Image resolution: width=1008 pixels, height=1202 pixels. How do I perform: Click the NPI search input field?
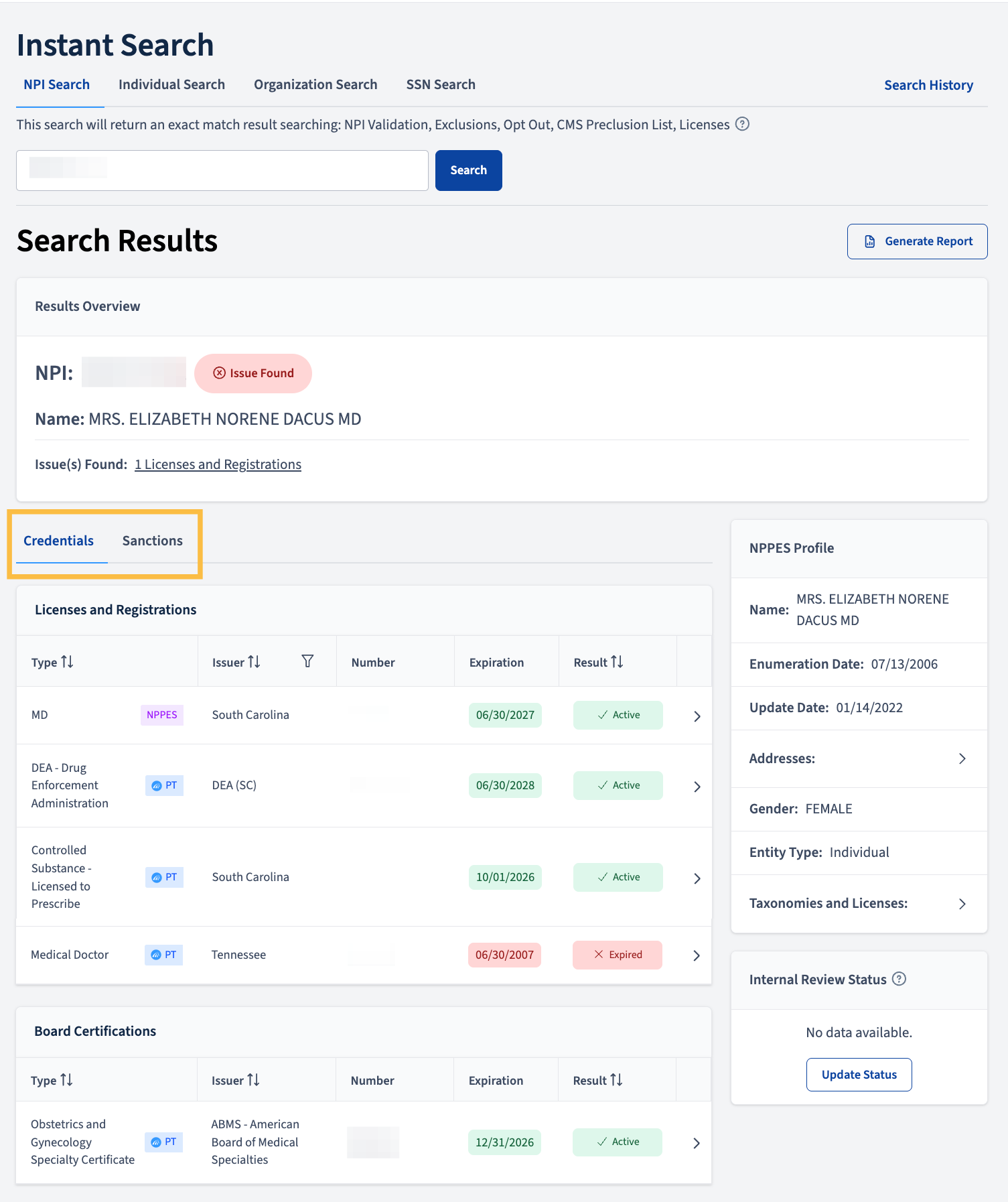pos(222,170)
